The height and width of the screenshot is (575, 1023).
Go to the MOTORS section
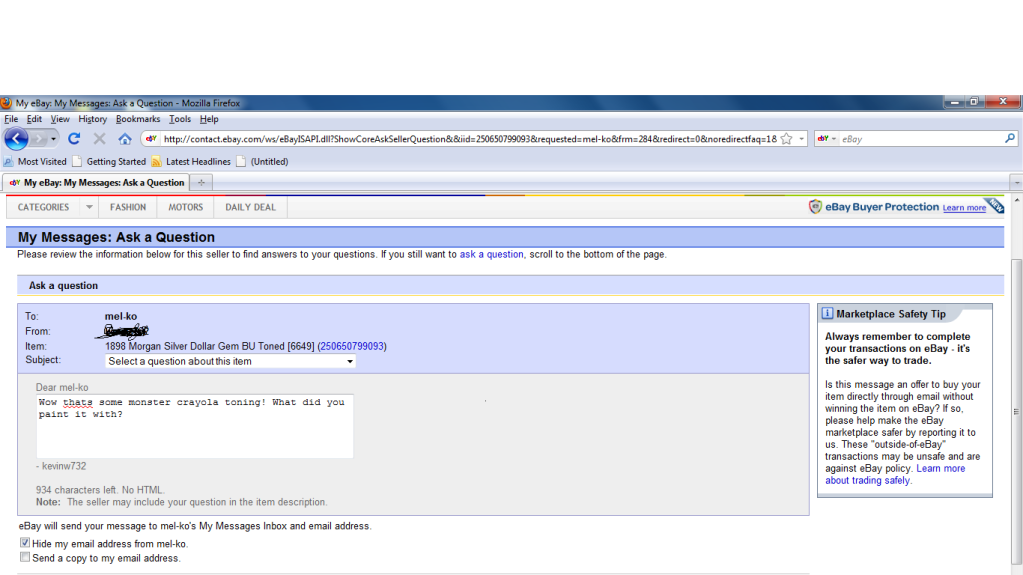pos(185,207)
